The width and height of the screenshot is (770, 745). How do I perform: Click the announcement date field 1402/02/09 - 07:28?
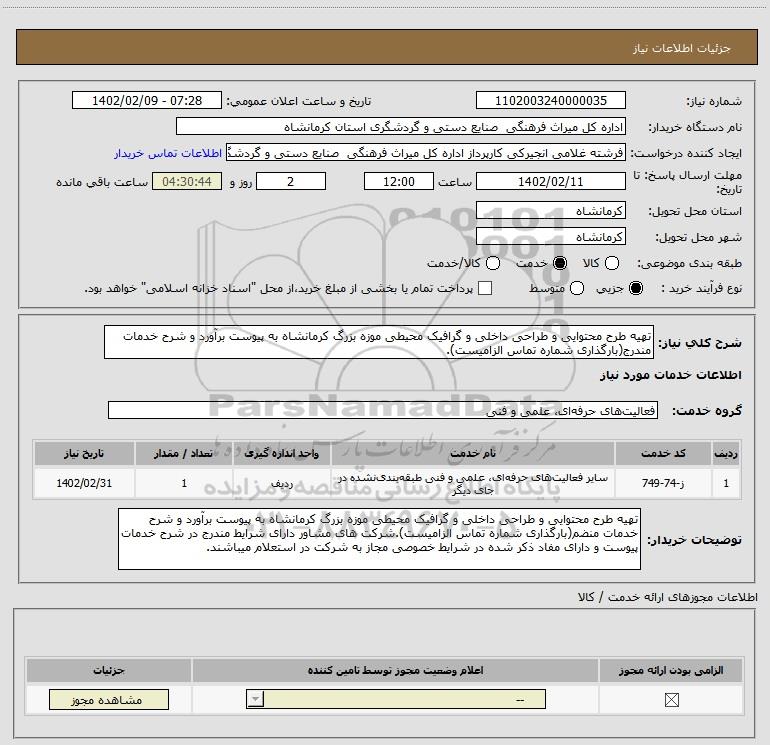pos(147,100)
